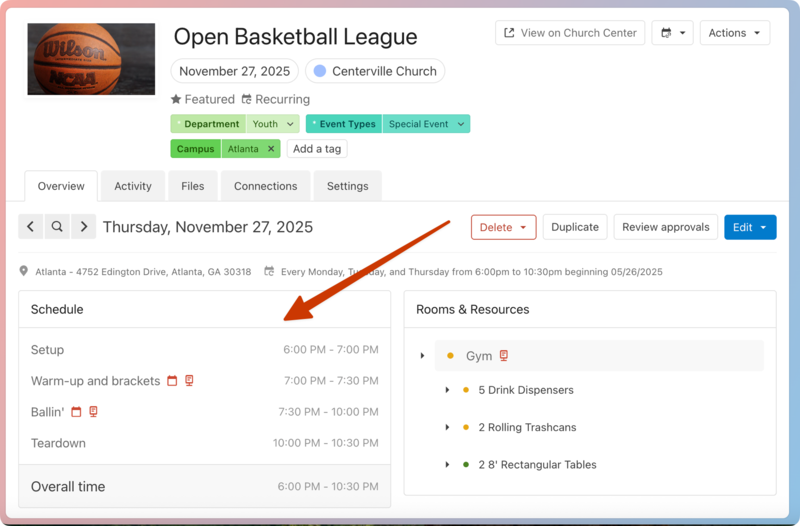This screenshot has height=526, width=800.
Task: Open the calendar subscribe dropdown button
Action: pyautogui.click(x=672, y=33)
